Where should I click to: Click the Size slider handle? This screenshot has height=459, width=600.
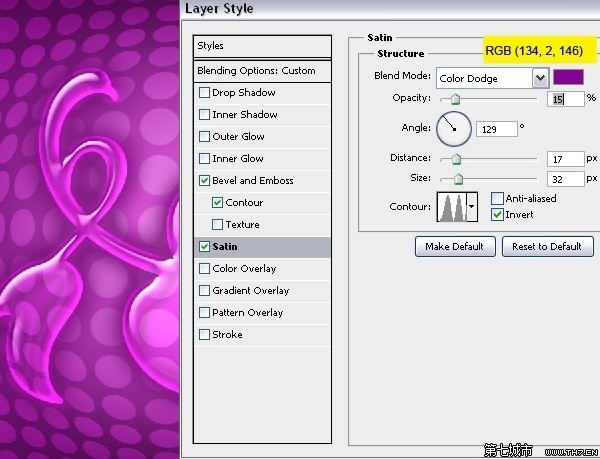pos(459,179)
